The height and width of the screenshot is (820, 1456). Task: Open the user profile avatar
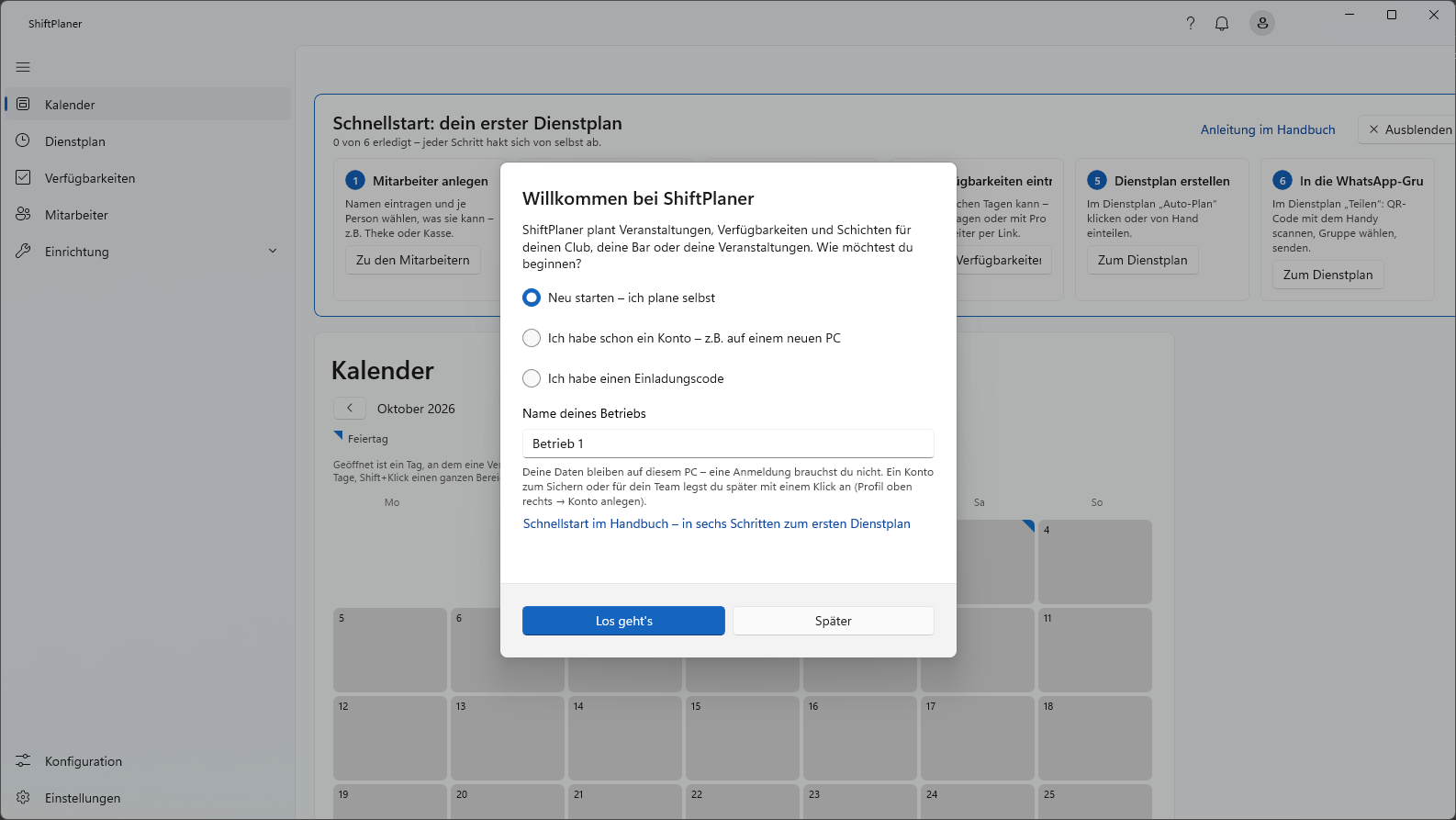click(1262, 23)
